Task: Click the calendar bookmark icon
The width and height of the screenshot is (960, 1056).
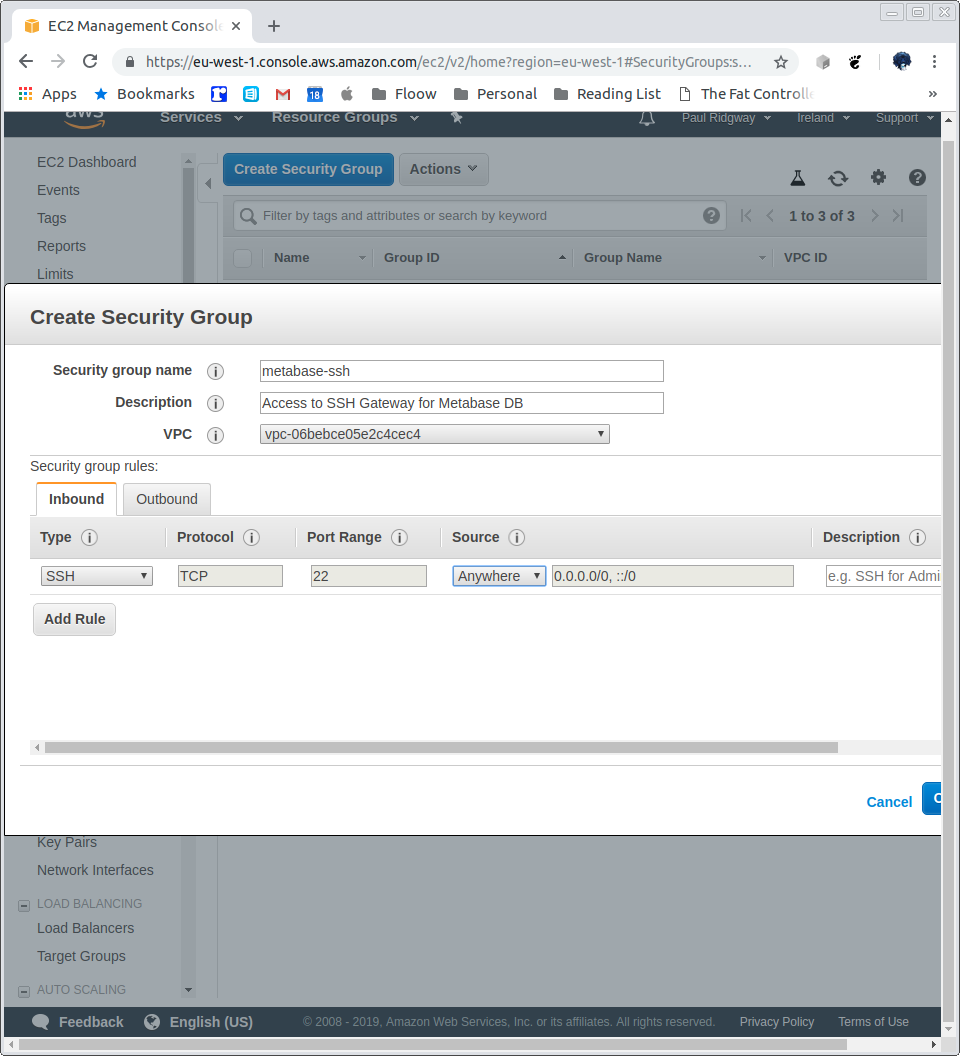Action: click(315, 94)
